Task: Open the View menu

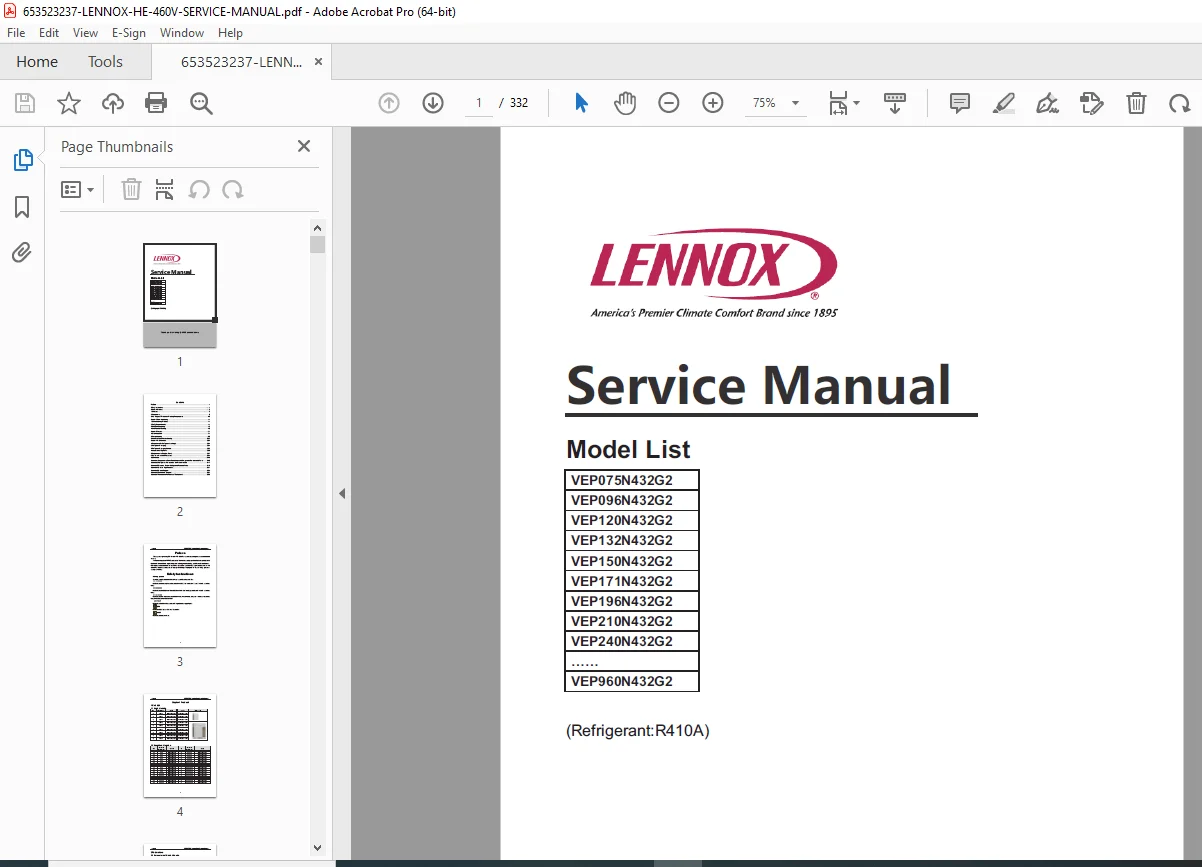Action: pos(86,33)
